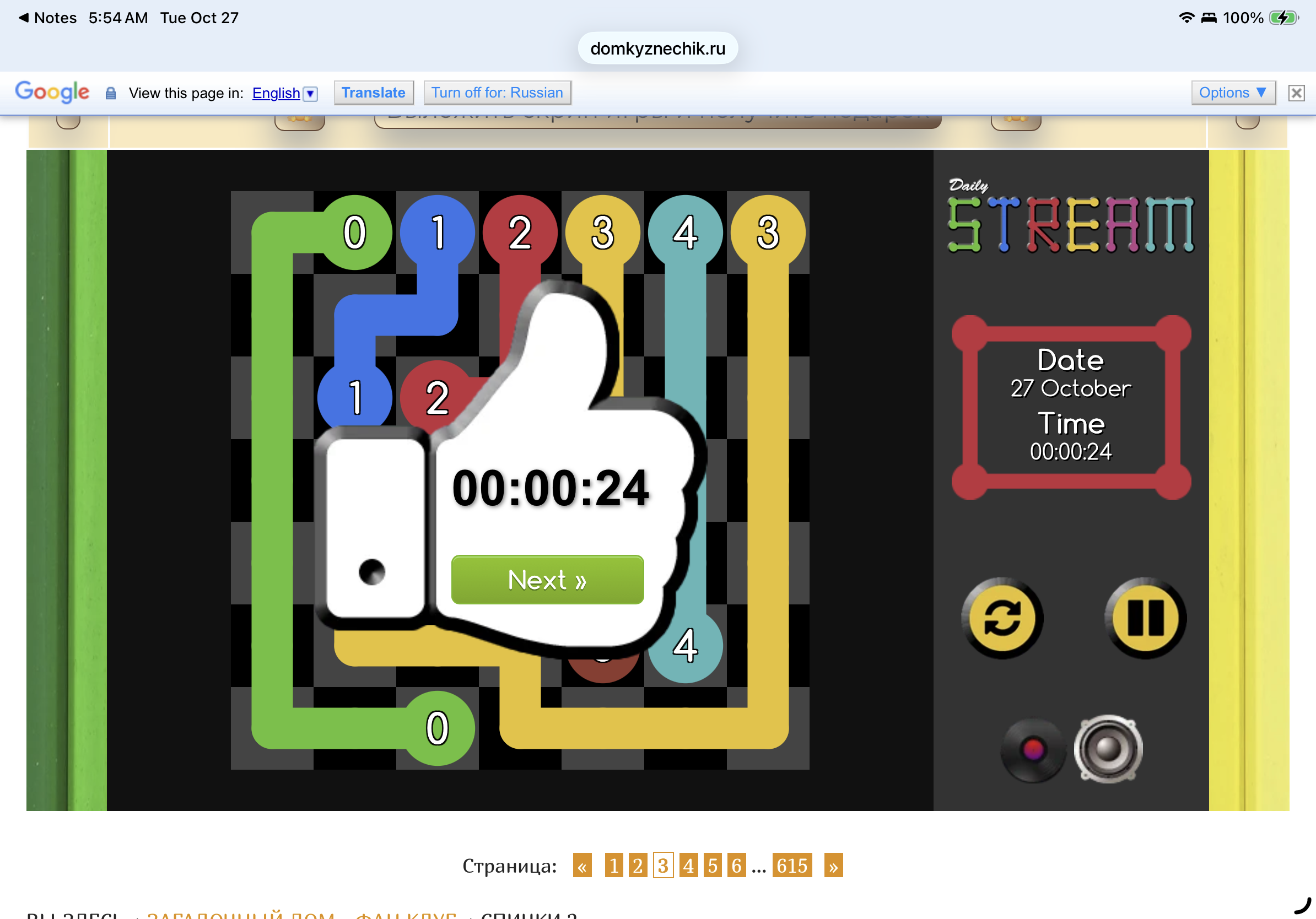Open next page with » arrow
1316x919 pixels.
coord(833,865)
